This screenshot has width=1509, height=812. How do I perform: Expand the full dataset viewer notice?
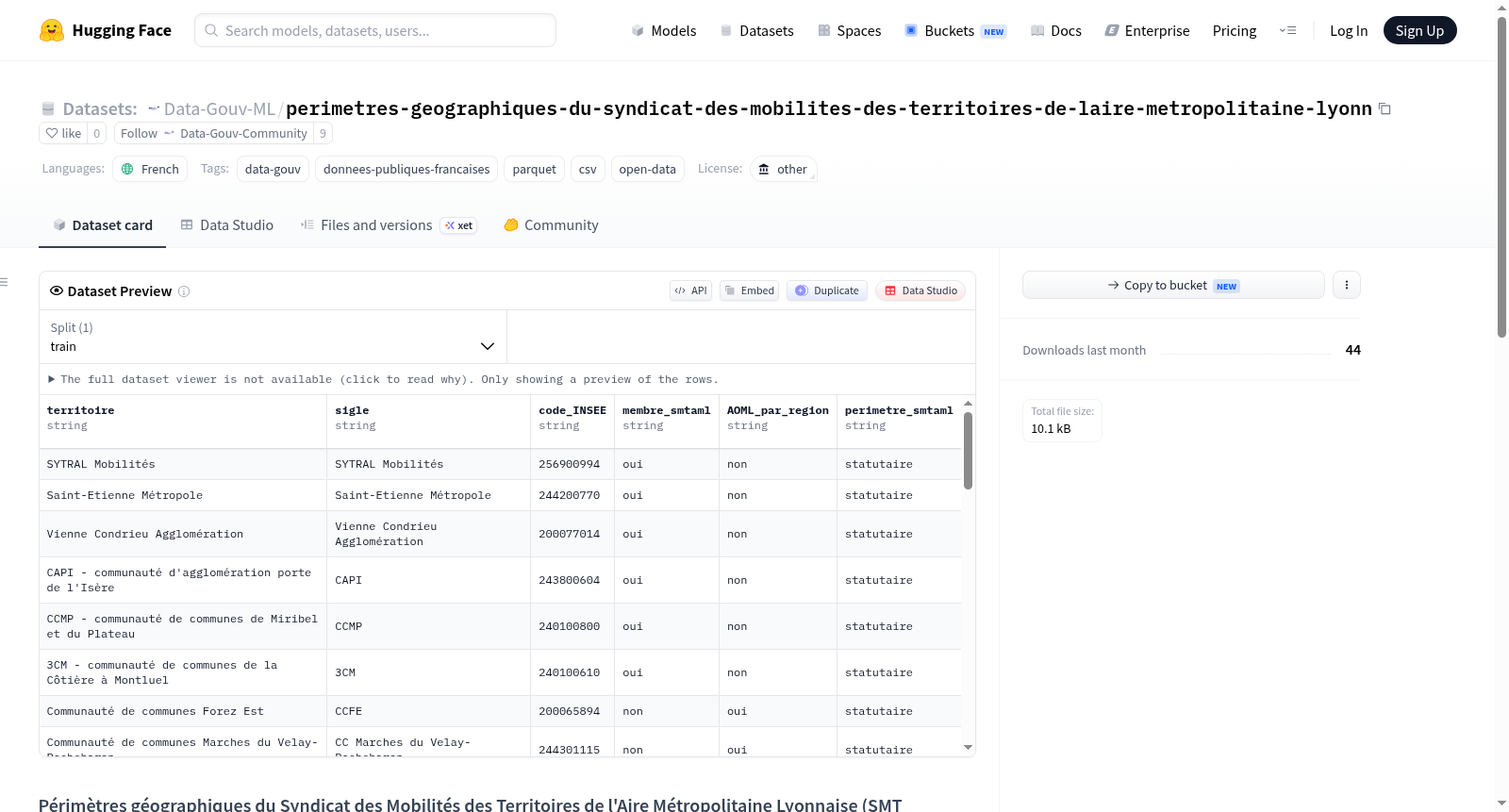383,379
